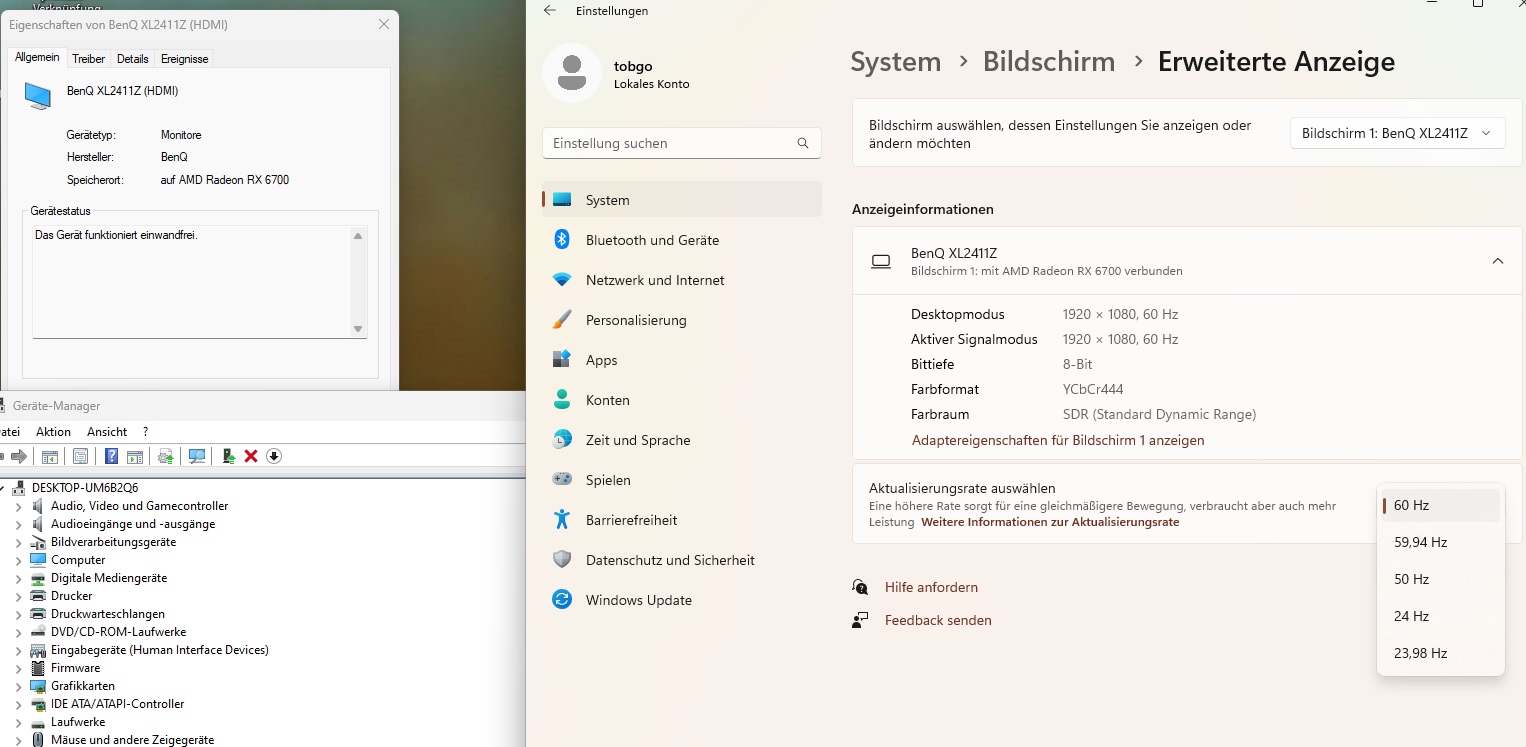Select 24 Hz refresh rate option

pyautogui.click(x=1440, y=616)
